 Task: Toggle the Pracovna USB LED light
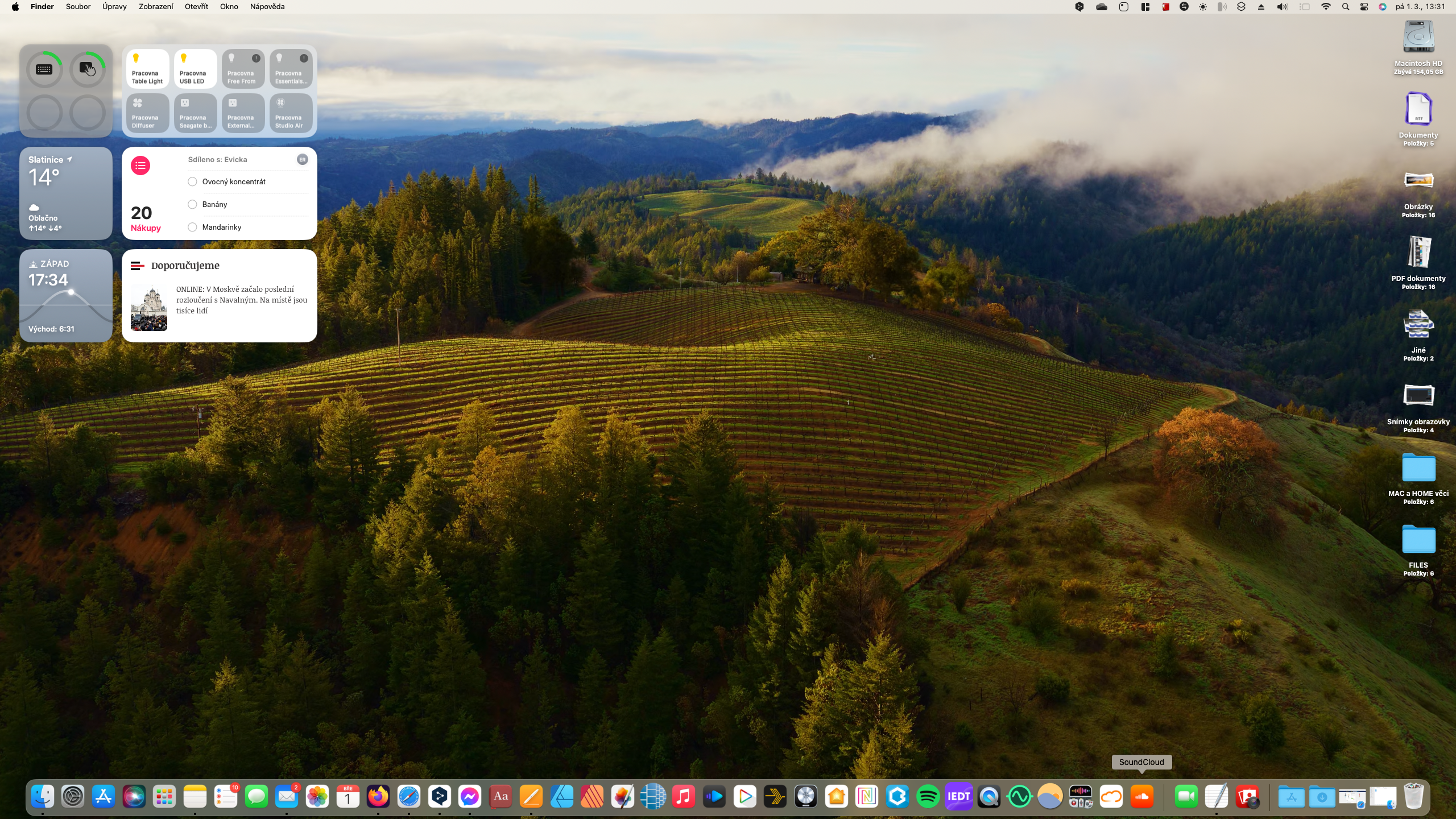coord(195,68)
